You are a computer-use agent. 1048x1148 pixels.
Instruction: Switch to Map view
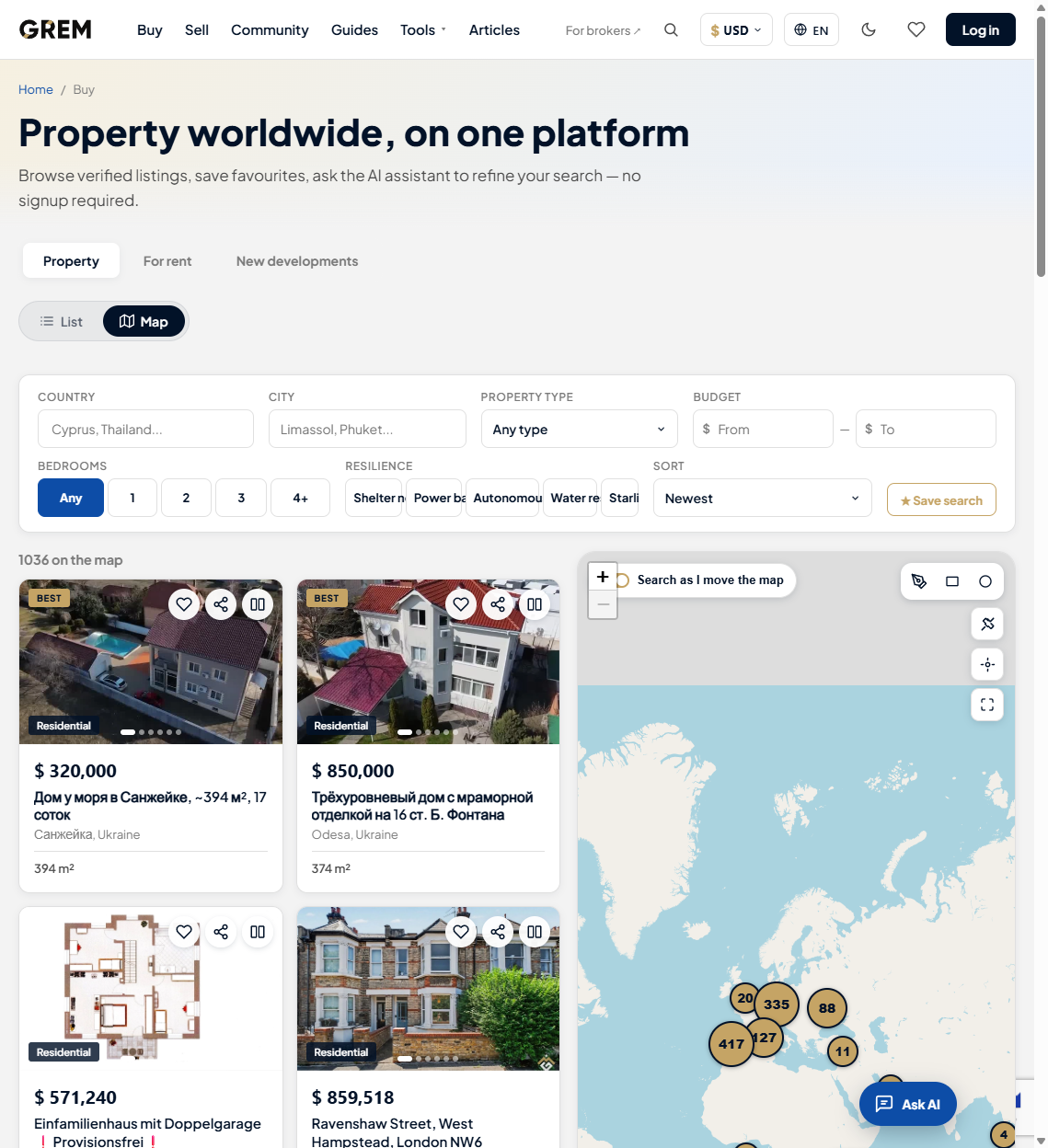point(144,322)
